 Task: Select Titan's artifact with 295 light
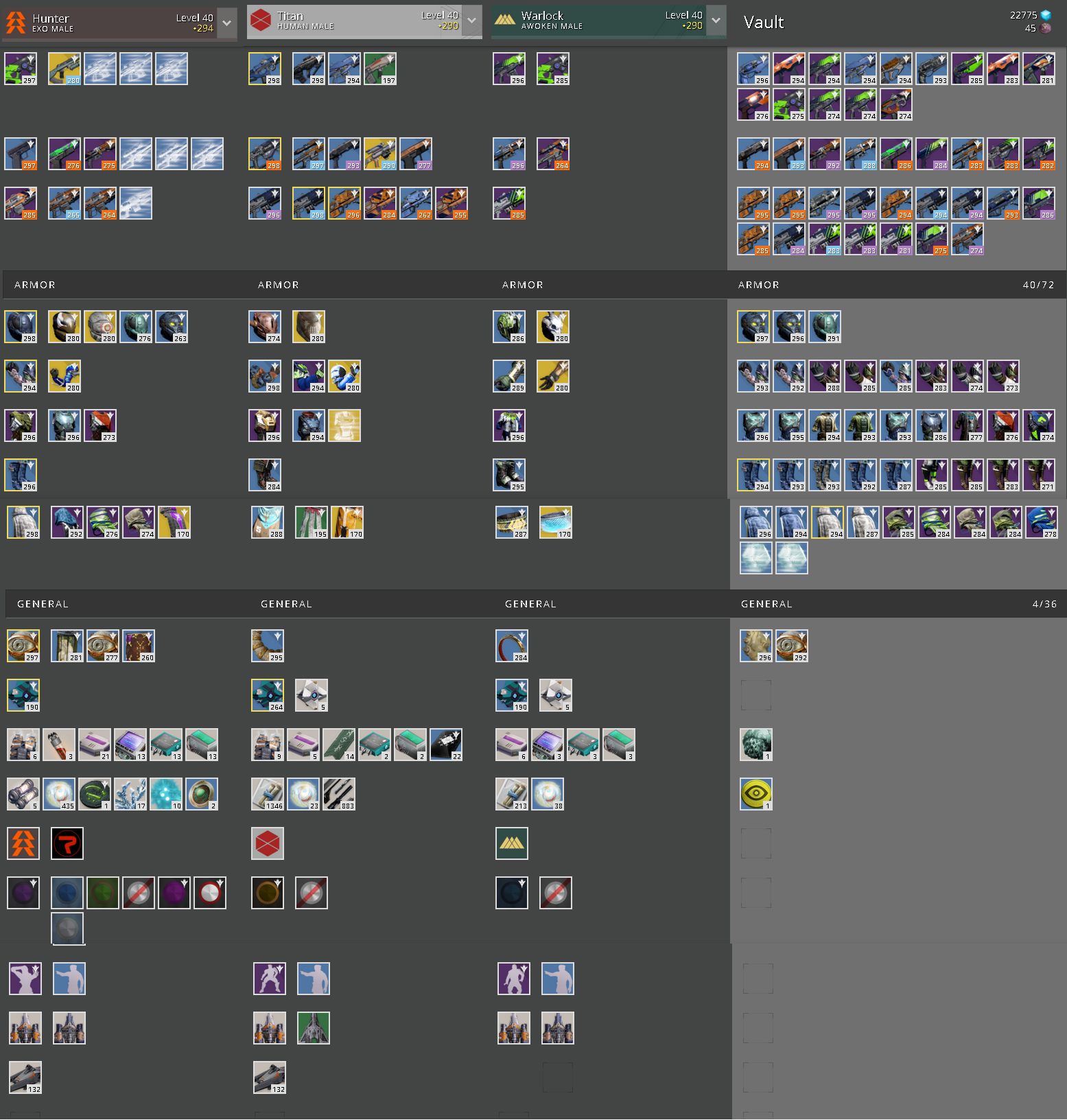[x=268, y=646]
